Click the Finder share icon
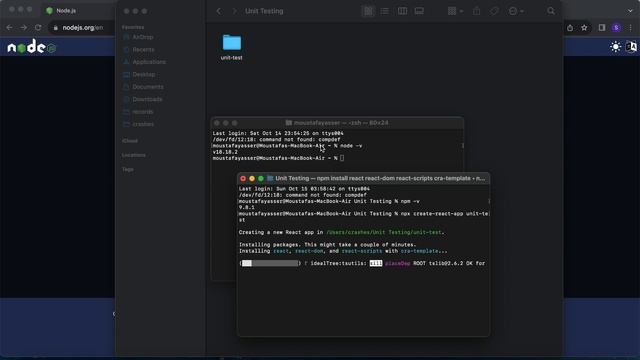 pos(476,11)
